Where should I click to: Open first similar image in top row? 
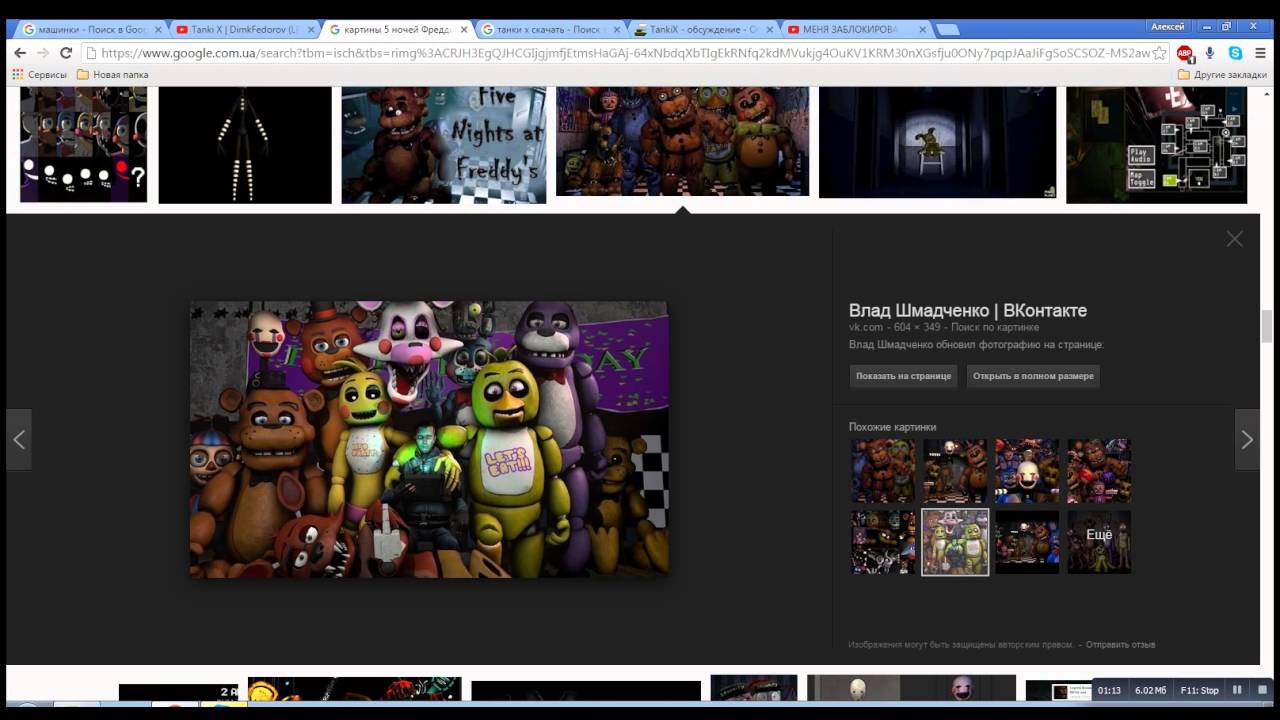(x=883, y=470)
